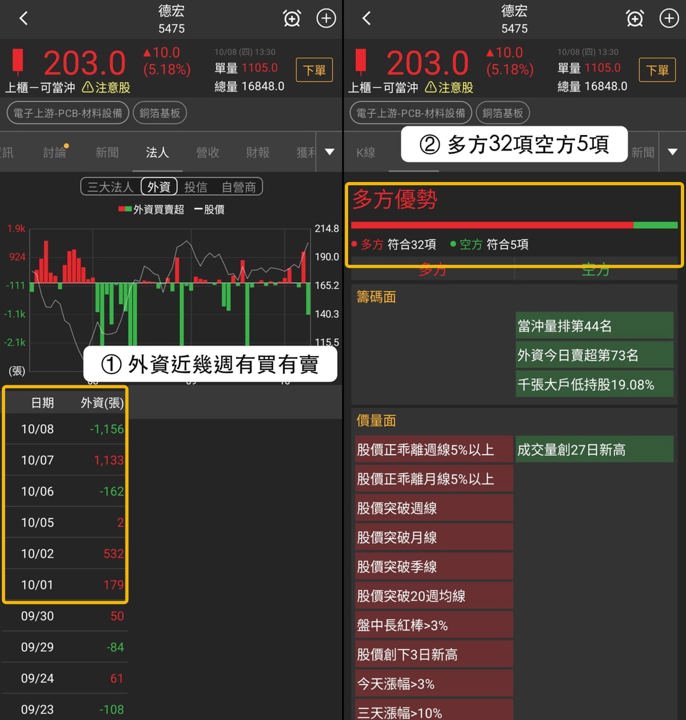Open 股價突破季線 item
This screenshot has width=686, height=720.
coord(434,567)
